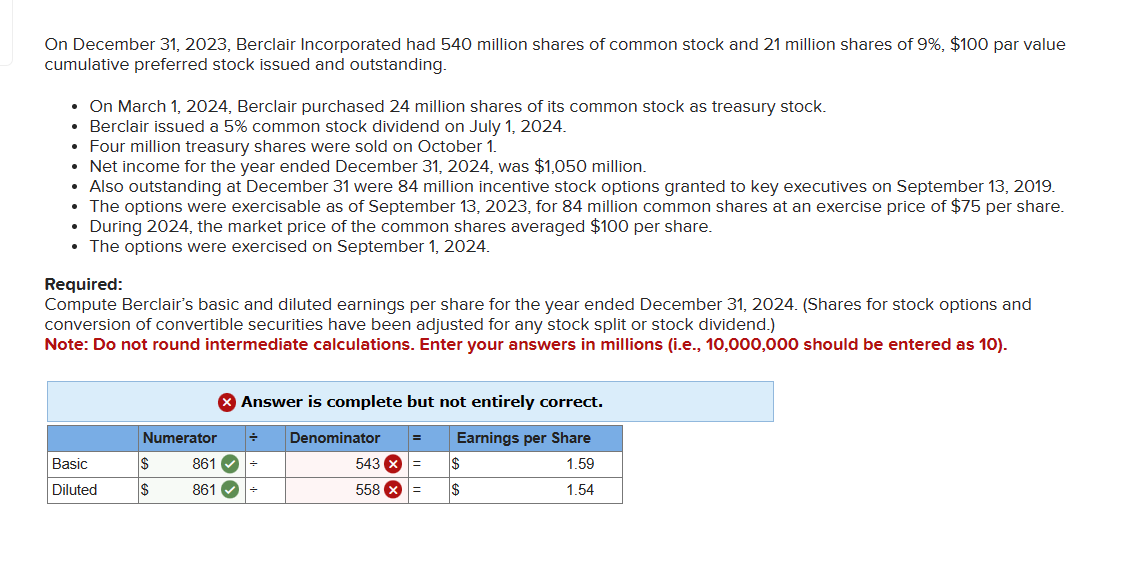Click the equals sign in the Basic row
Image resolution: width=1125 pixels, height=578 pixels.
416,464
